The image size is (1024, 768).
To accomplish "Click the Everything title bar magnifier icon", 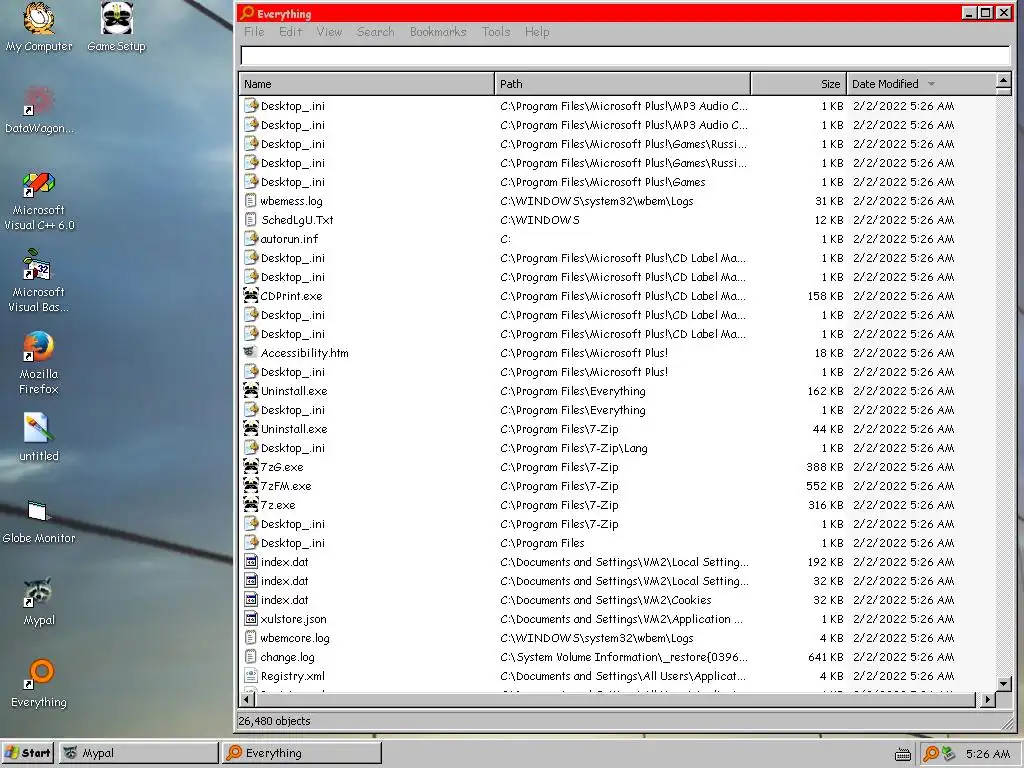I will pyautogui.click(x=247, y=13).
